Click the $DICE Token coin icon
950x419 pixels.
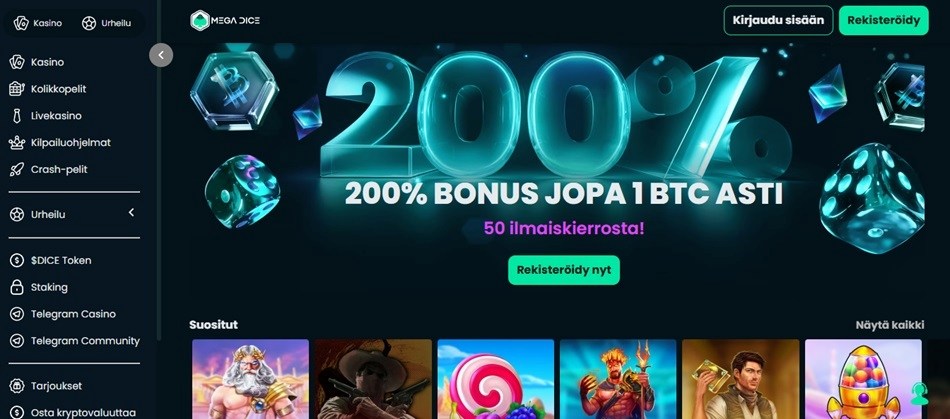(x=16, y=260)
